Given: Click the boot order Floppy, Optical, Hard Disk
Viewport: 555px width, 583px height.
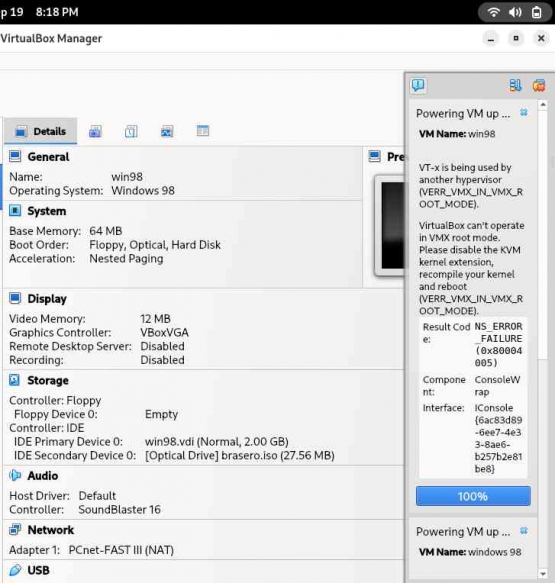Looking at the screenshot, I should (155, 245).
